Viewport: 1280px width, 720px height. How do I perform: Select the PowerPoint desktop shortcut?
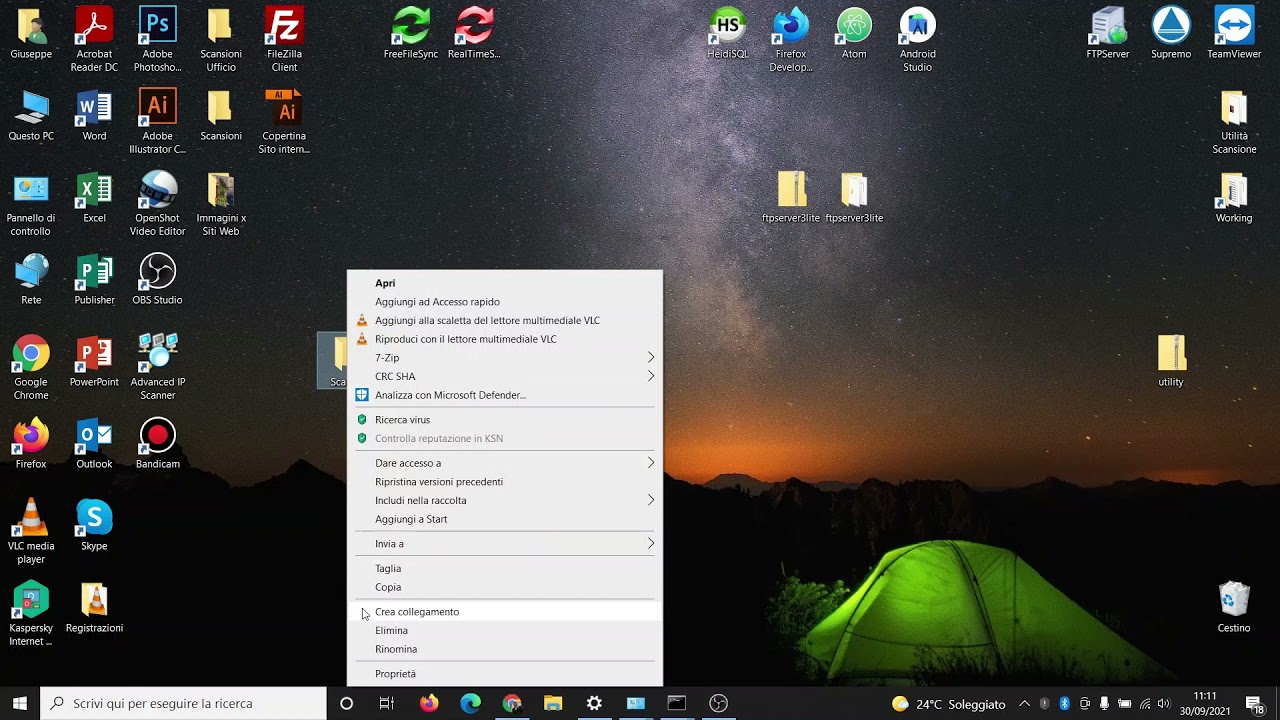[x=94, y=361]
